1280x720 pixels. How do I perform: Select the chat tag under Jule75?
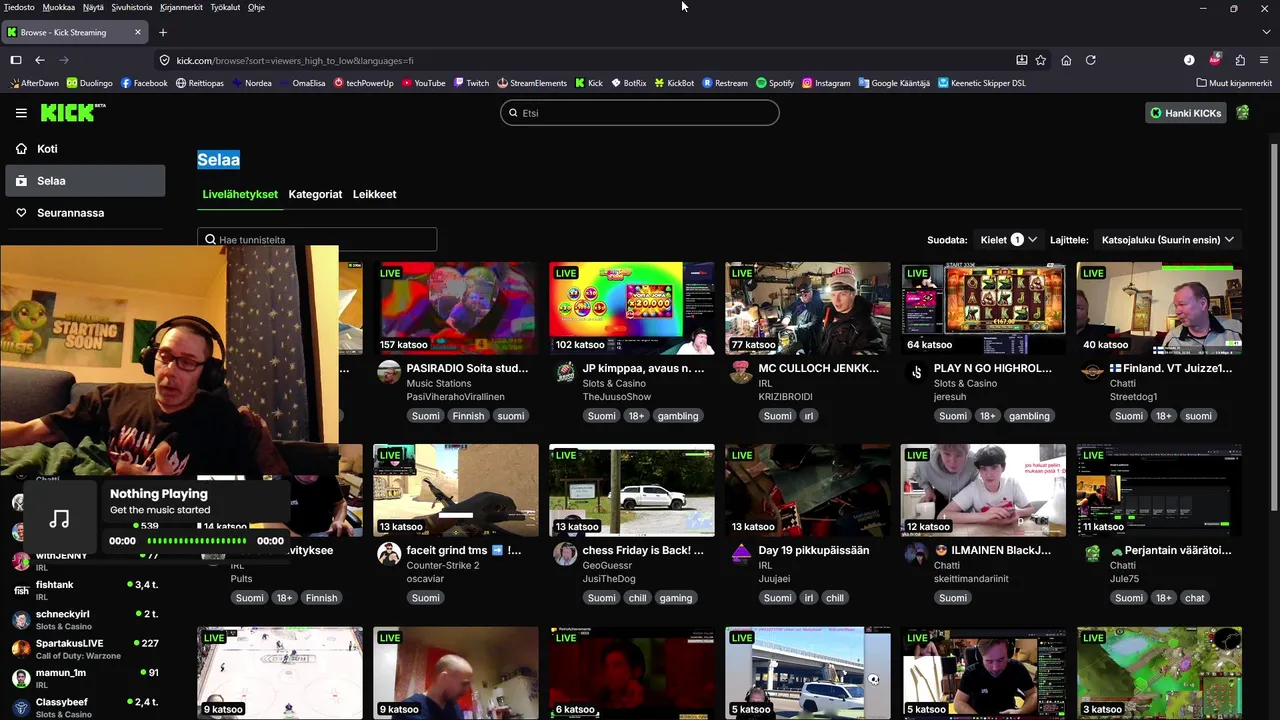point(1194,598)
